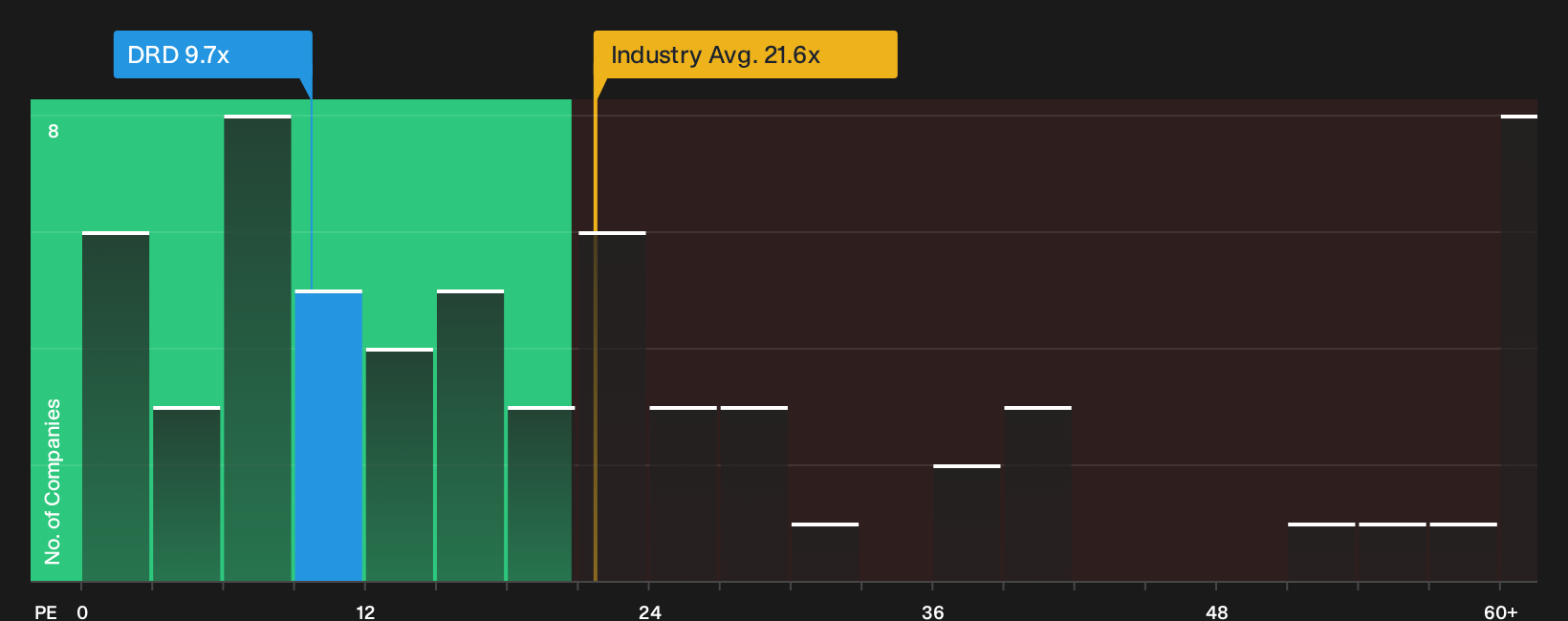1568x621 pixels.
Task: Click the yellow Industry Avg. 21.6x label
Action: 746,54
